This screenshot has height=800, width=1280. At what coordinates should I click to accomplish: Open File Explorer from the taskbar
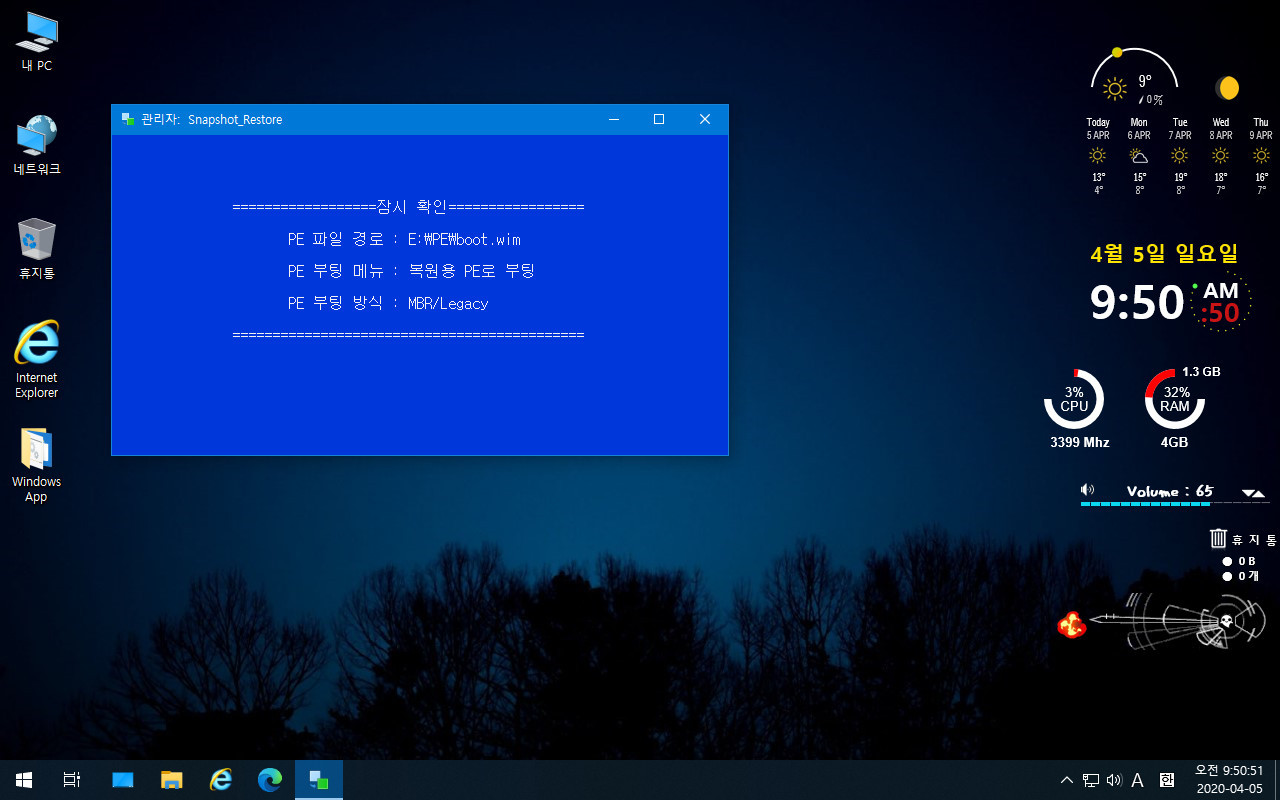[x=172, y=779]
